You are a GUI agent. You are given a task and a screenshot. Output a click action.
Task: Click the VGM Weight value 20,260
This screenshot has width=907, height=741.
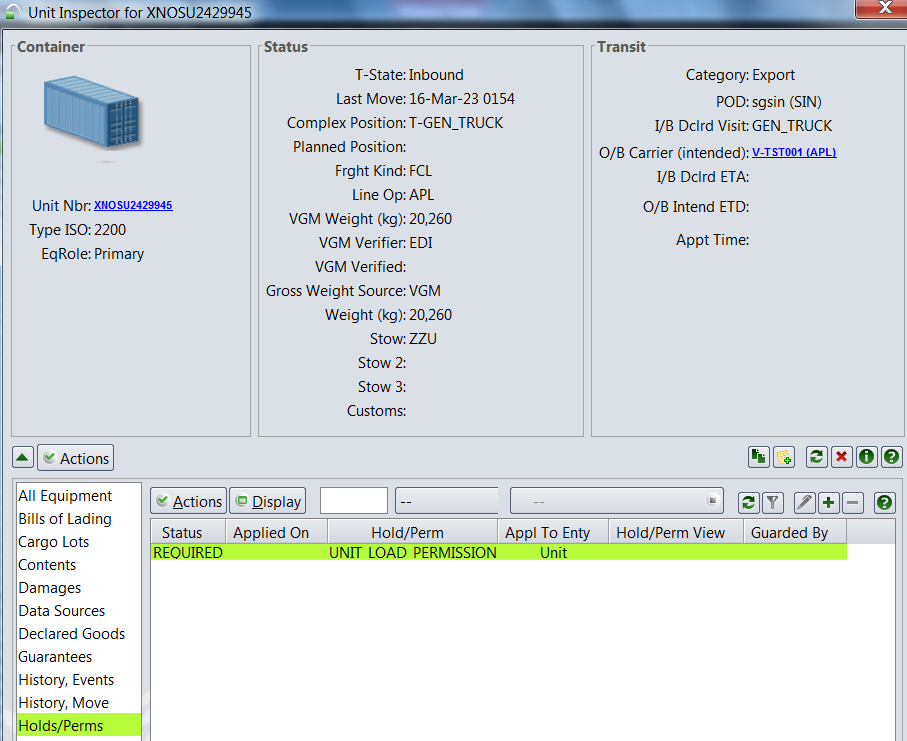tap(430, 219)
